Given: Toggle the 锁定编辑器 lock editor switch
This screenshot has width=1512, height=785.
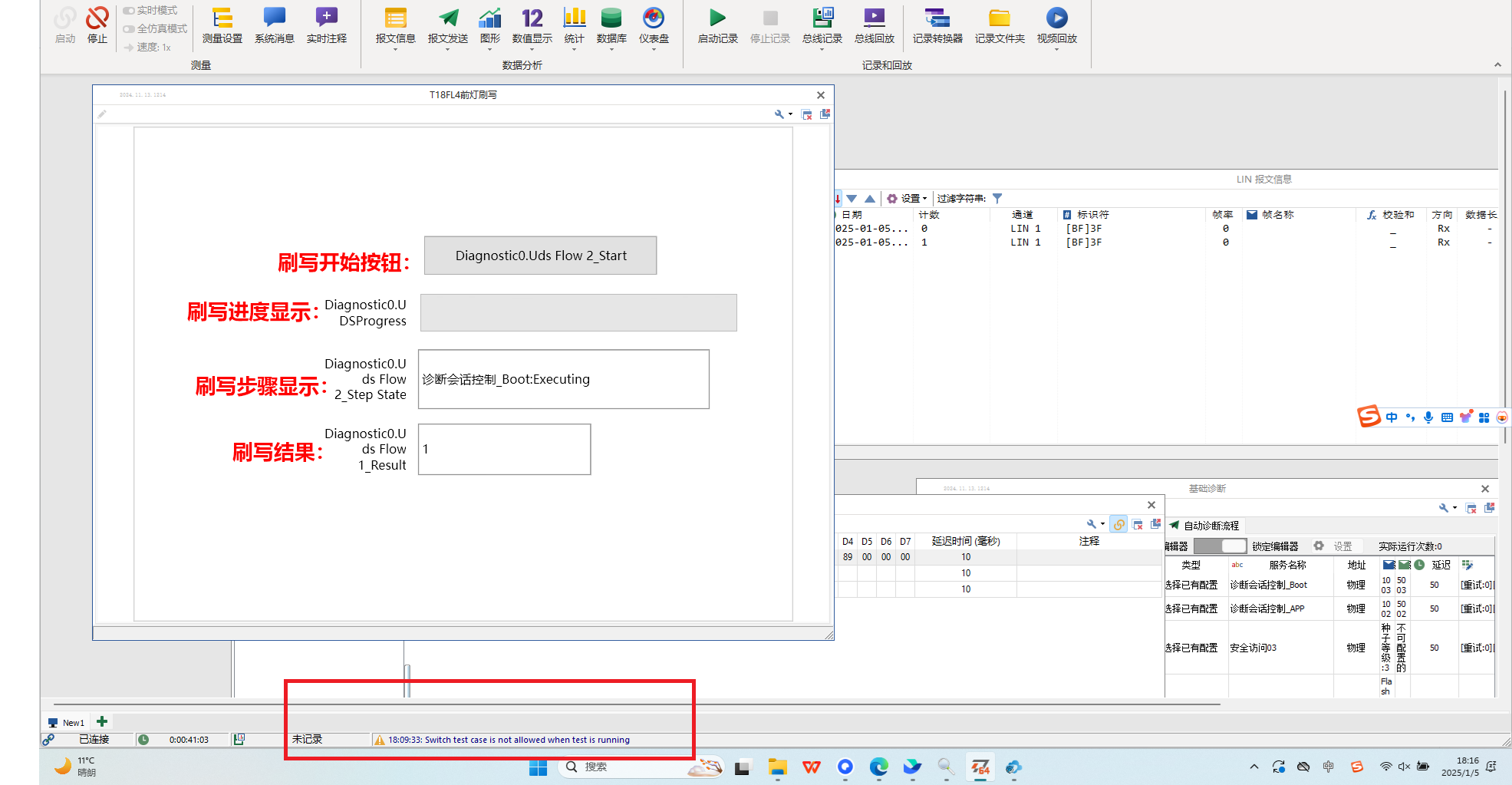Looking at the screenshot, I should 1220,546.
